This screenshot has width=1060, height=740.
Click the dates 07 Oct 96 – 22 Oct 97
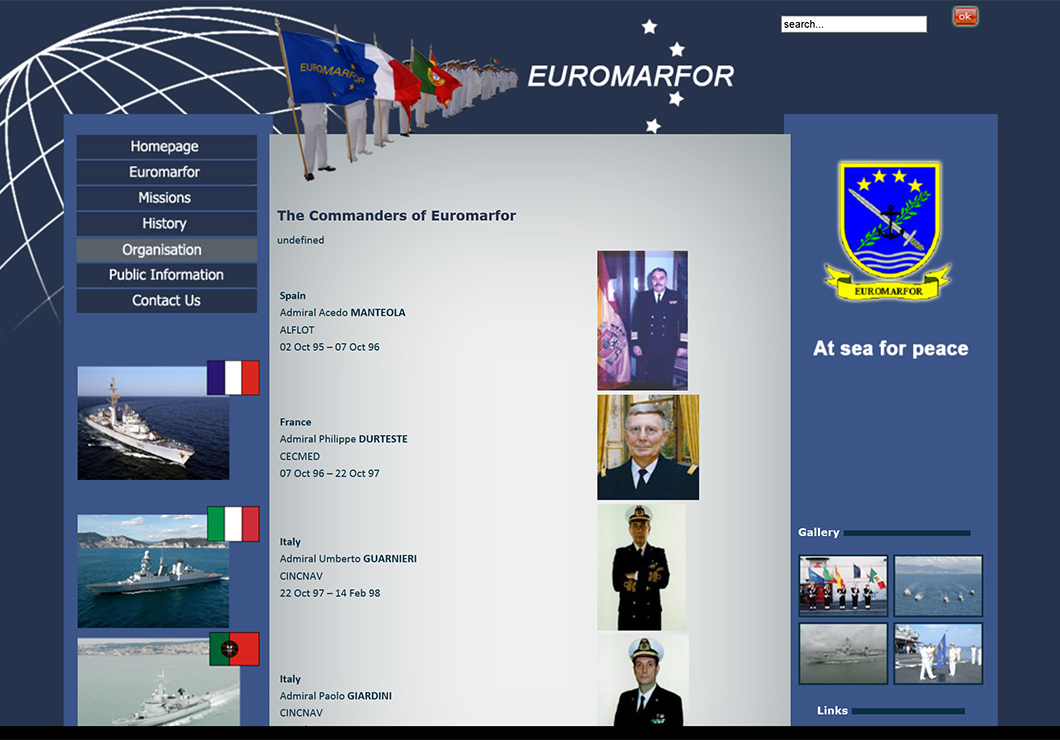pyautogui.click(x=330, y=474)
